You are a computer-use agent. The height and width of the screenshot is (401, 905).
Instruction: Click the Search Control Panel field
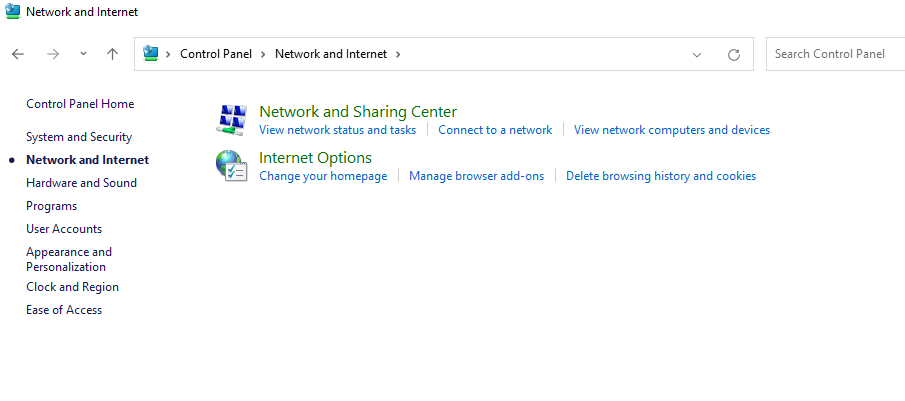pyautogui.click(x=835, y=54)
